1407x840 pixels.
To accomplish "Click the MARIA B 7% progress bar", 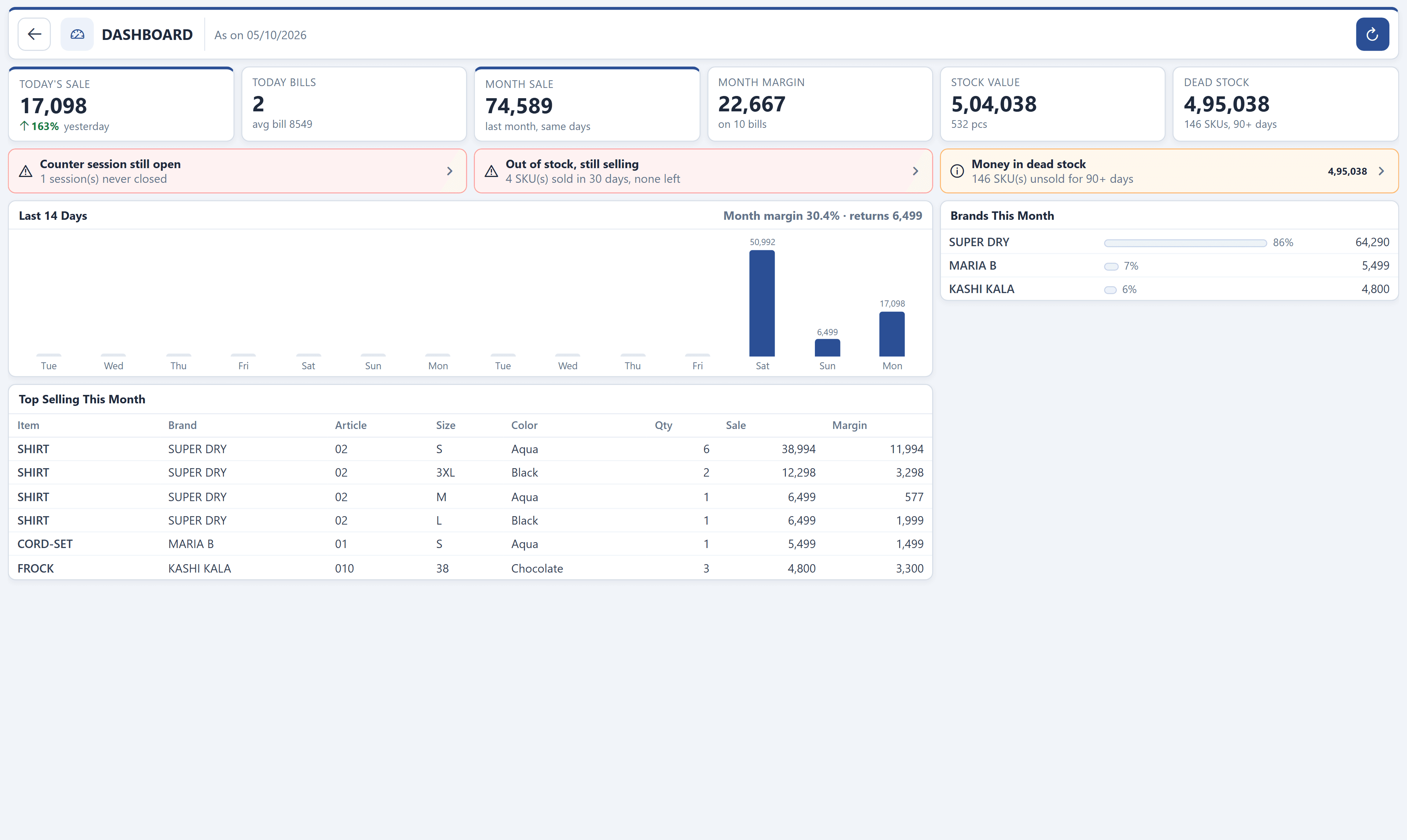I will [x=1111, y=267].
